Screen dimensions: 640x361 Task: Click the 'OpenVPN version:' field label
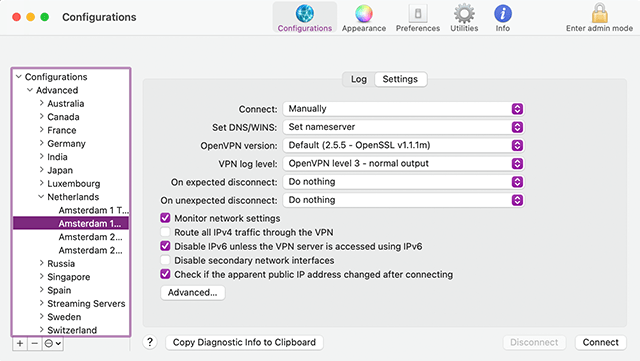point(239,146)
